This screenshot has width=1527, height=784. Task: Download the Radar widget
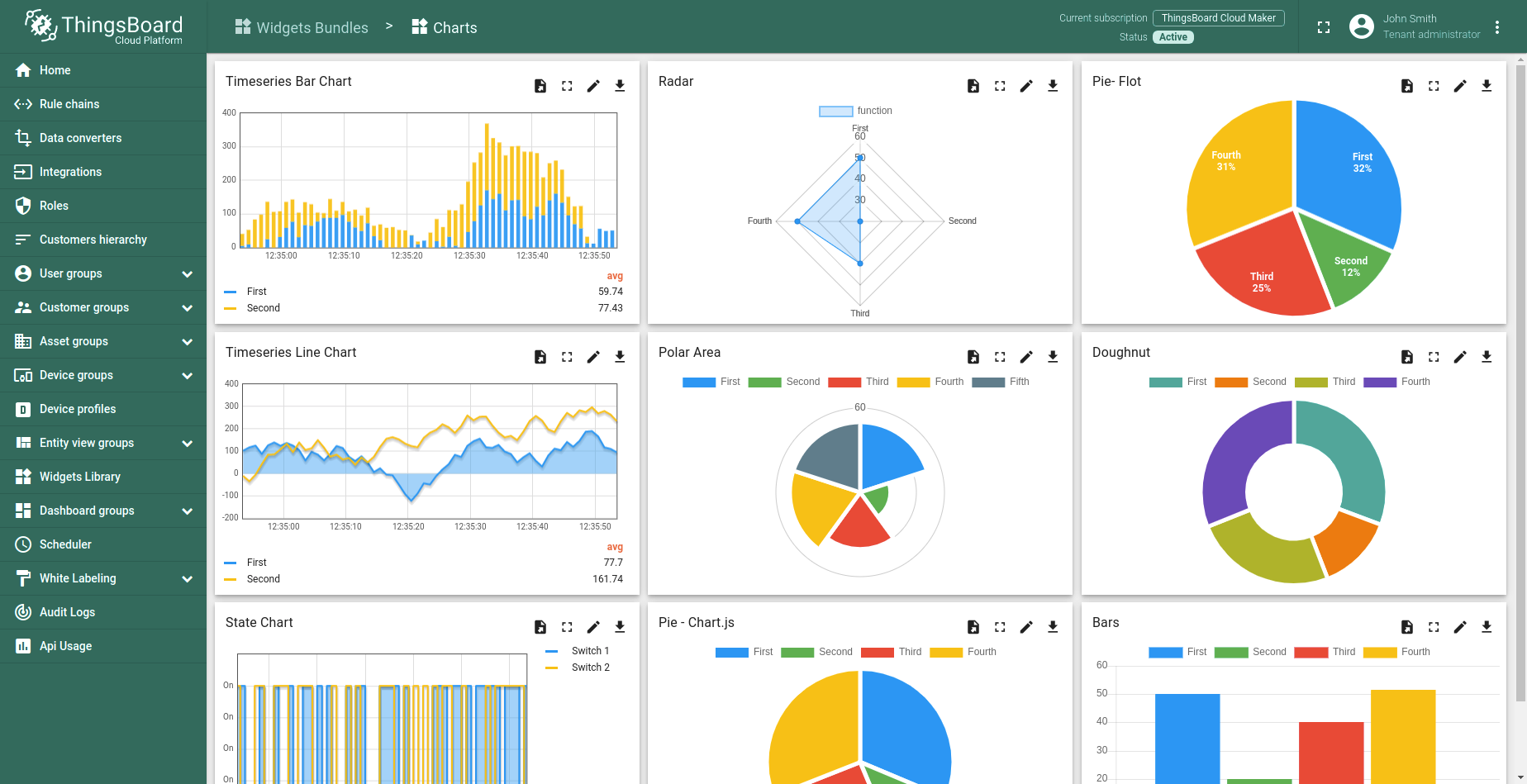pos(1053,86)
